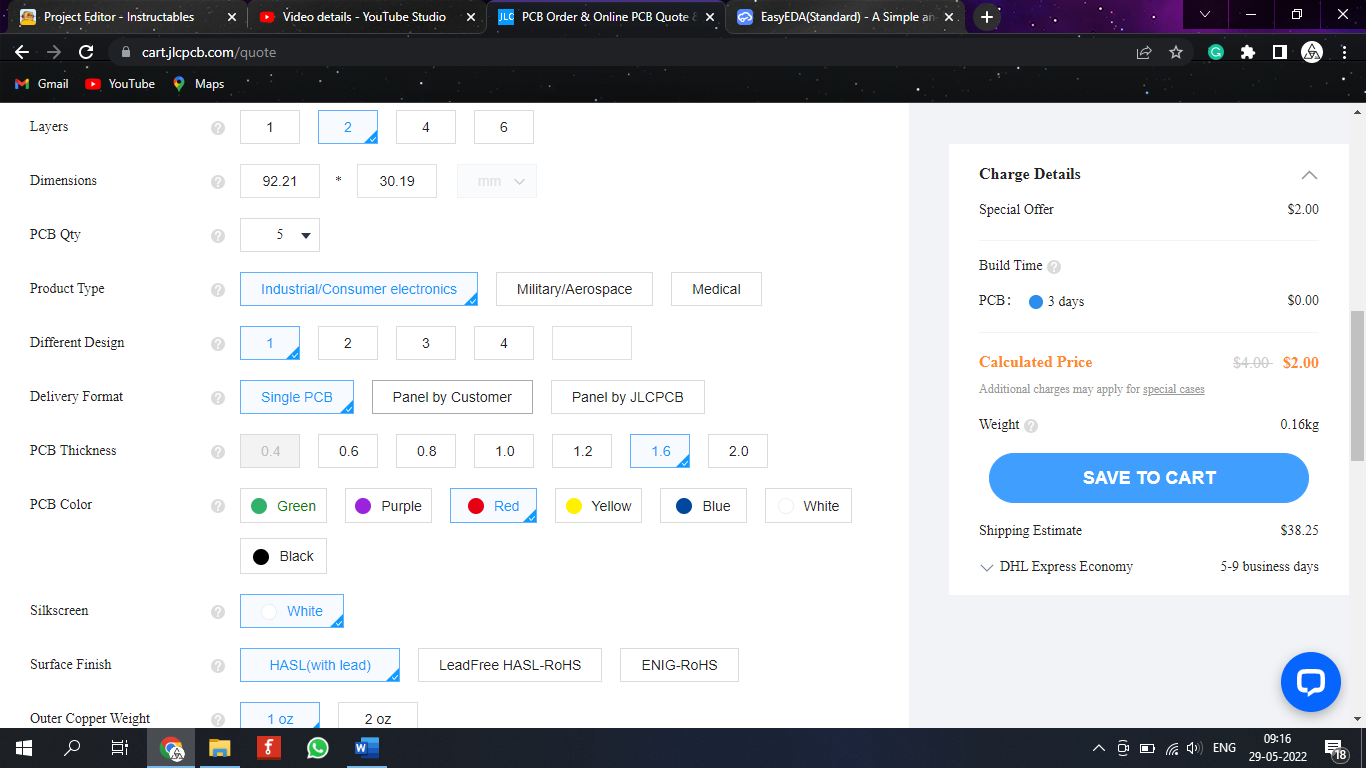Show hidden system tray icons
This screenshot has width=1366, height=768.
[x=1098, y=748]
